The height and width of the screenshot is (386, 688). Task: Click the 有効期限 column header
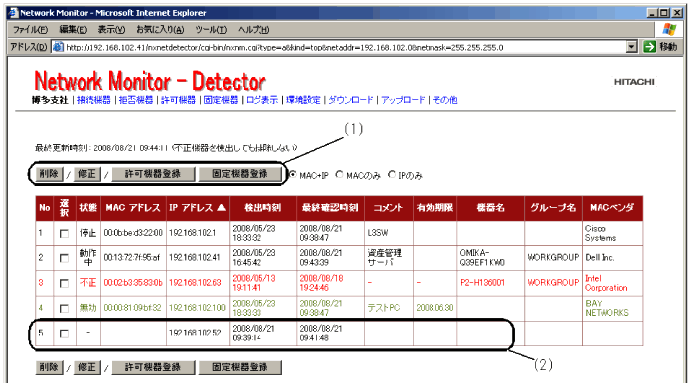(x=435, y=208)
